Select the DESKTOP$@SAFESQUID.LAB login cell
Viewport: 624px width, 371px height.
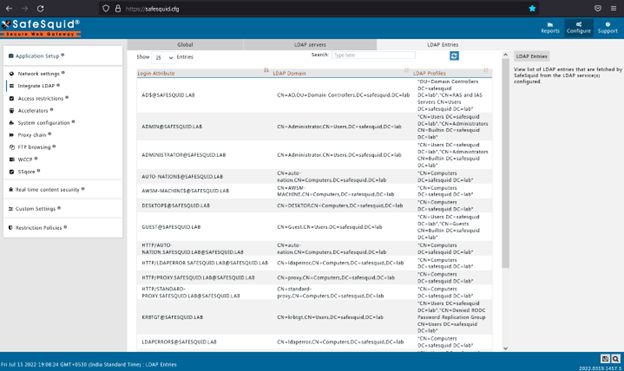click(176, 205)
